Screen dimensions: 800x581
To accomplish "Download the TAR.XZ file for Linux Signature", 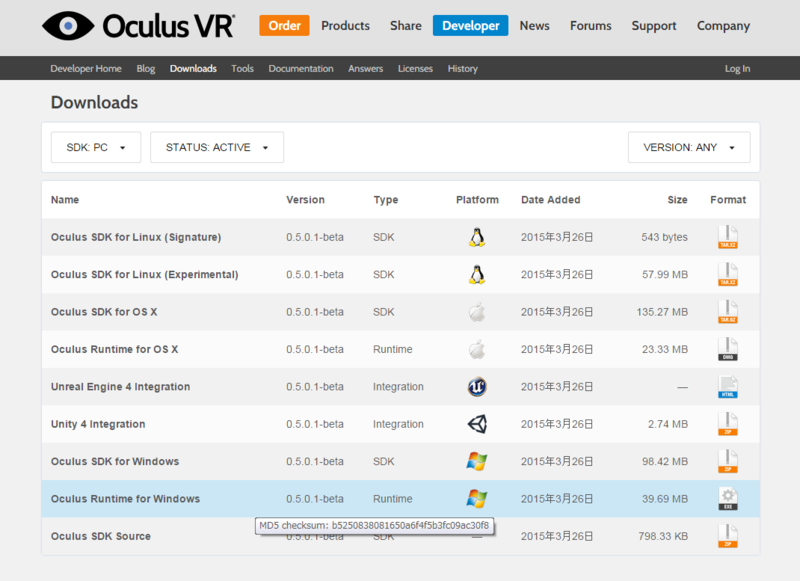I will coord(727,237).
